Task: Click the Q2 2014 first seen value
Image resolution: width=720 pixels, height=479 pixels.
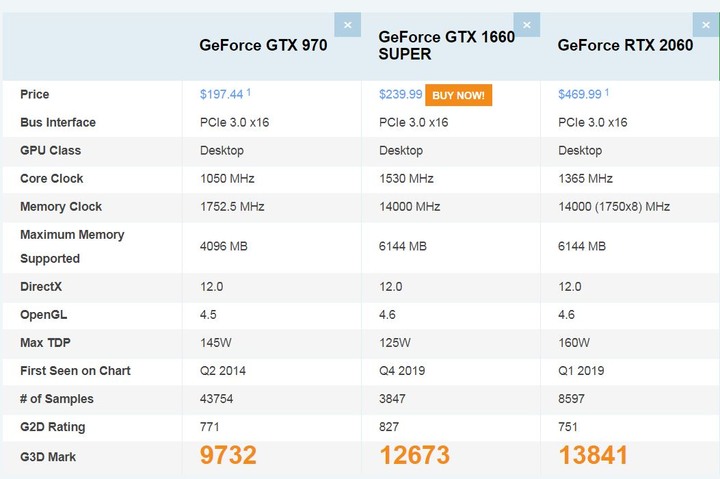Action: click(223, 371)
